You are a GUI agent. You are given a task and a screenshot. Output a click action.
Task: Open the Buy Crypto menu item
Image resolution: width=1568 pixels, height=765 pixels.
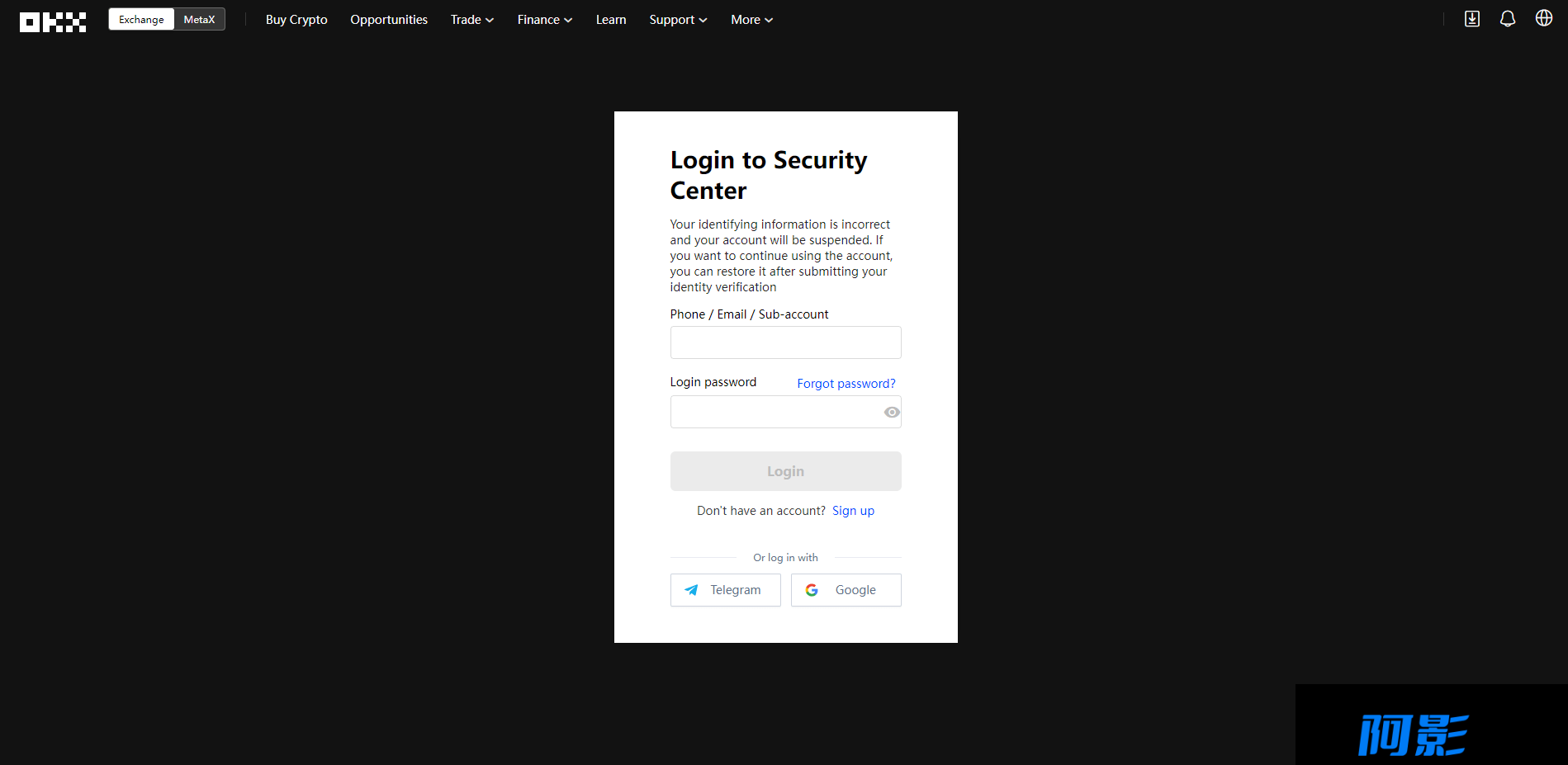pos(296,19)
